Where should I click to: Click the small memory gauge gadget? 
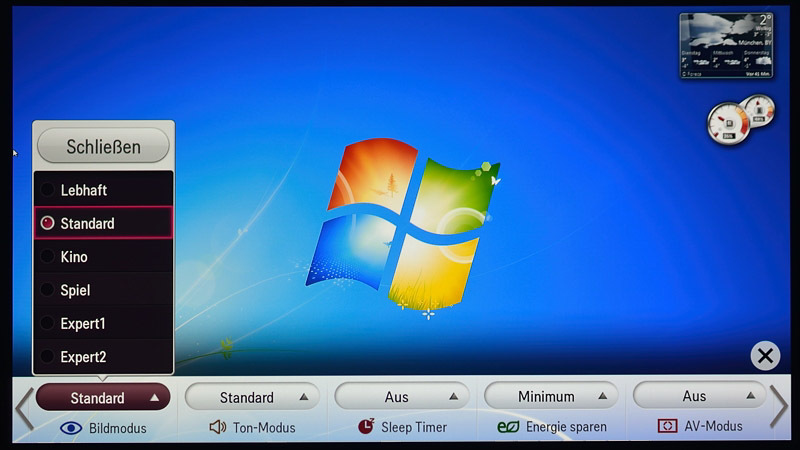(x=759, y=110)
